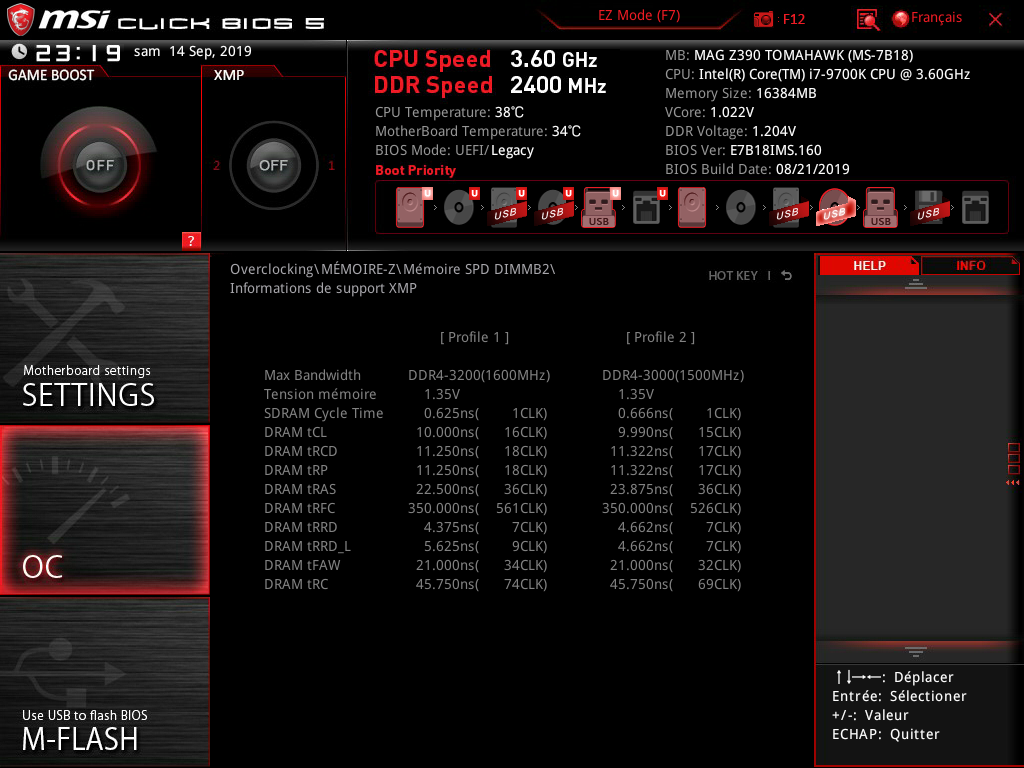Click the SDRAM Cycle Time row label
Screen dimensions: 1024x768
tap(323, 413)
